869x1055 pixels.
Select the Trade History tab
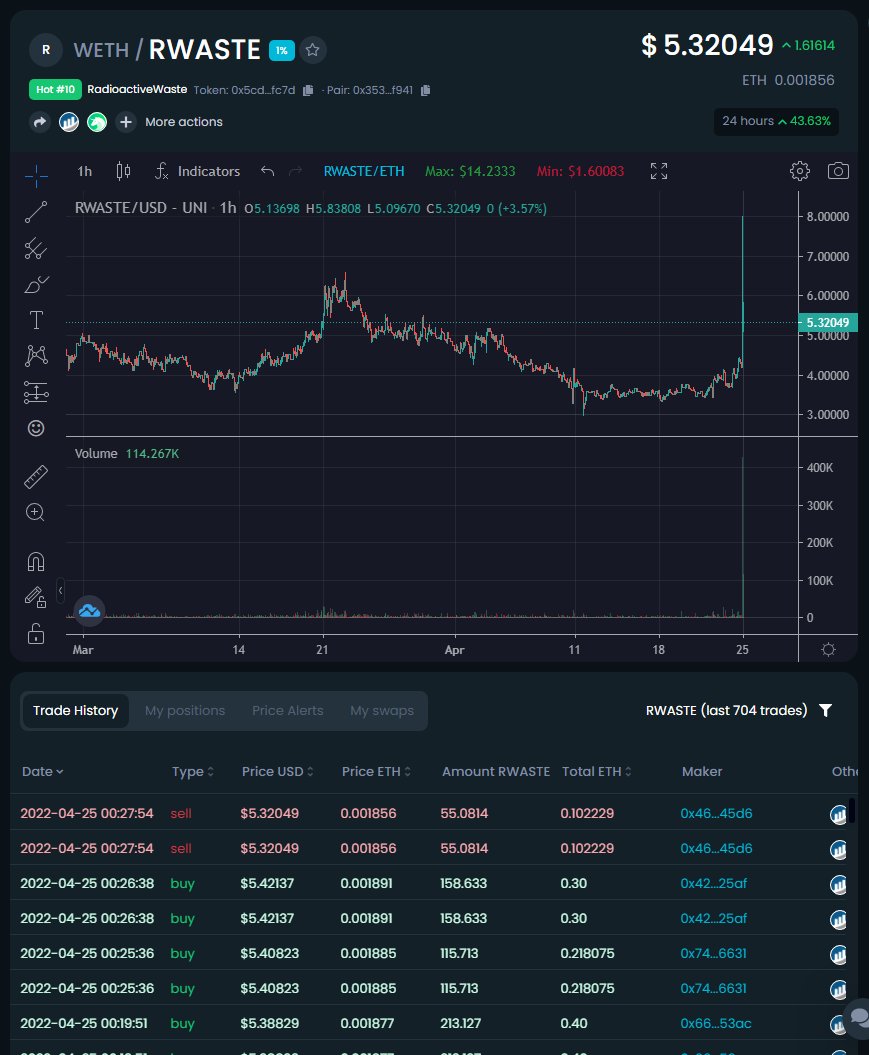75,711
